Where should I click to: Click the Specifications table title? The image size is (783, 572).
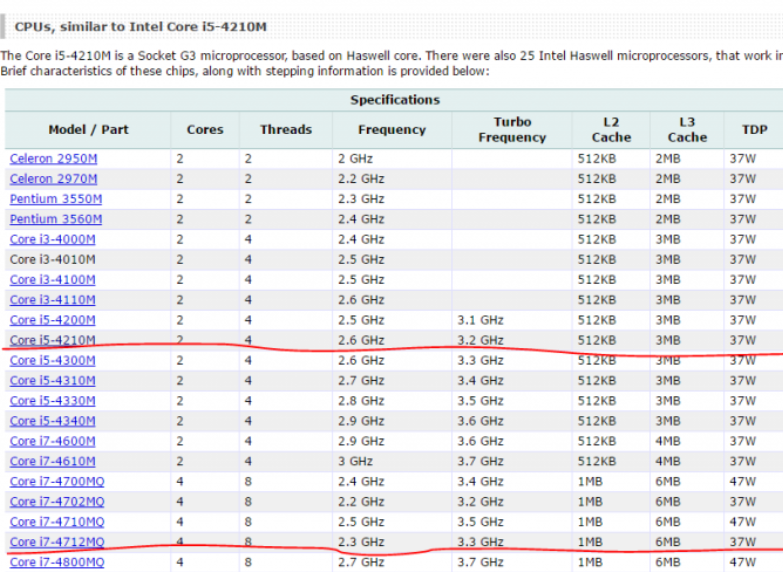(x=395, y=100)
